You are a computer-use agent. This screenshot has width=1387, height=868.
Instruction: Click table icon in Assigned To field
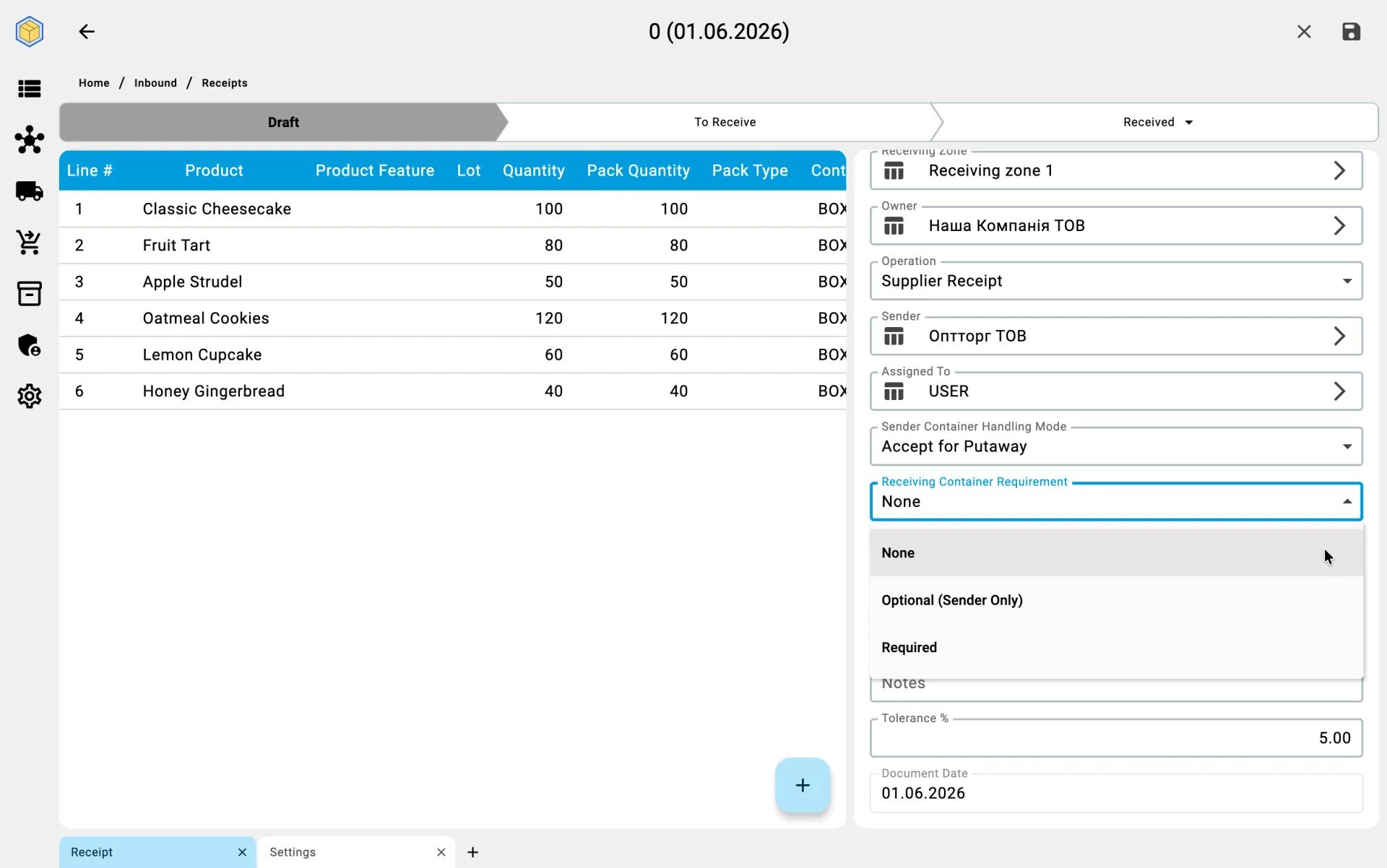894,391
